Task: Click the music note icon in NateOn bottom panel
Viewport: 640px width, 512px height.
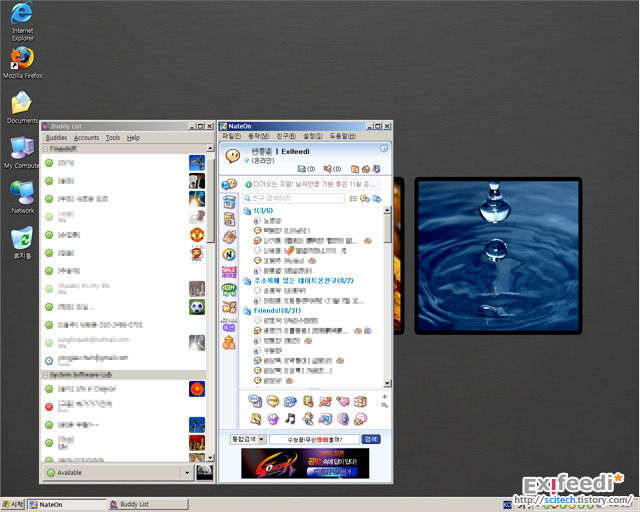Action: click(x=290, y=419)
